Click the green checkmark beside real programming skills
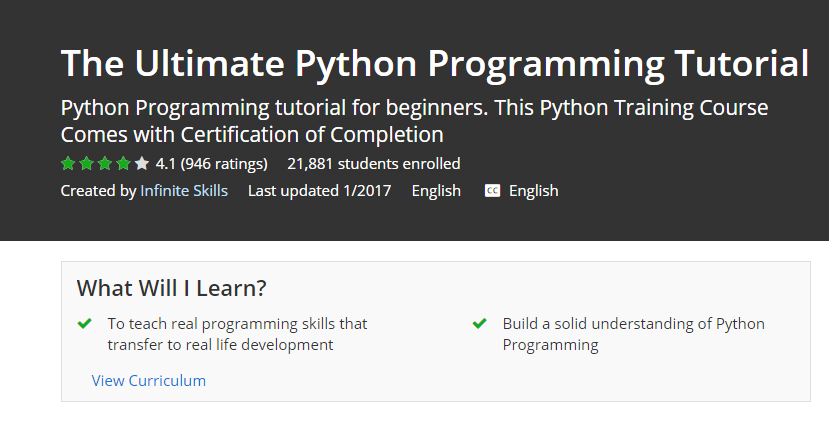 point(85,323)
